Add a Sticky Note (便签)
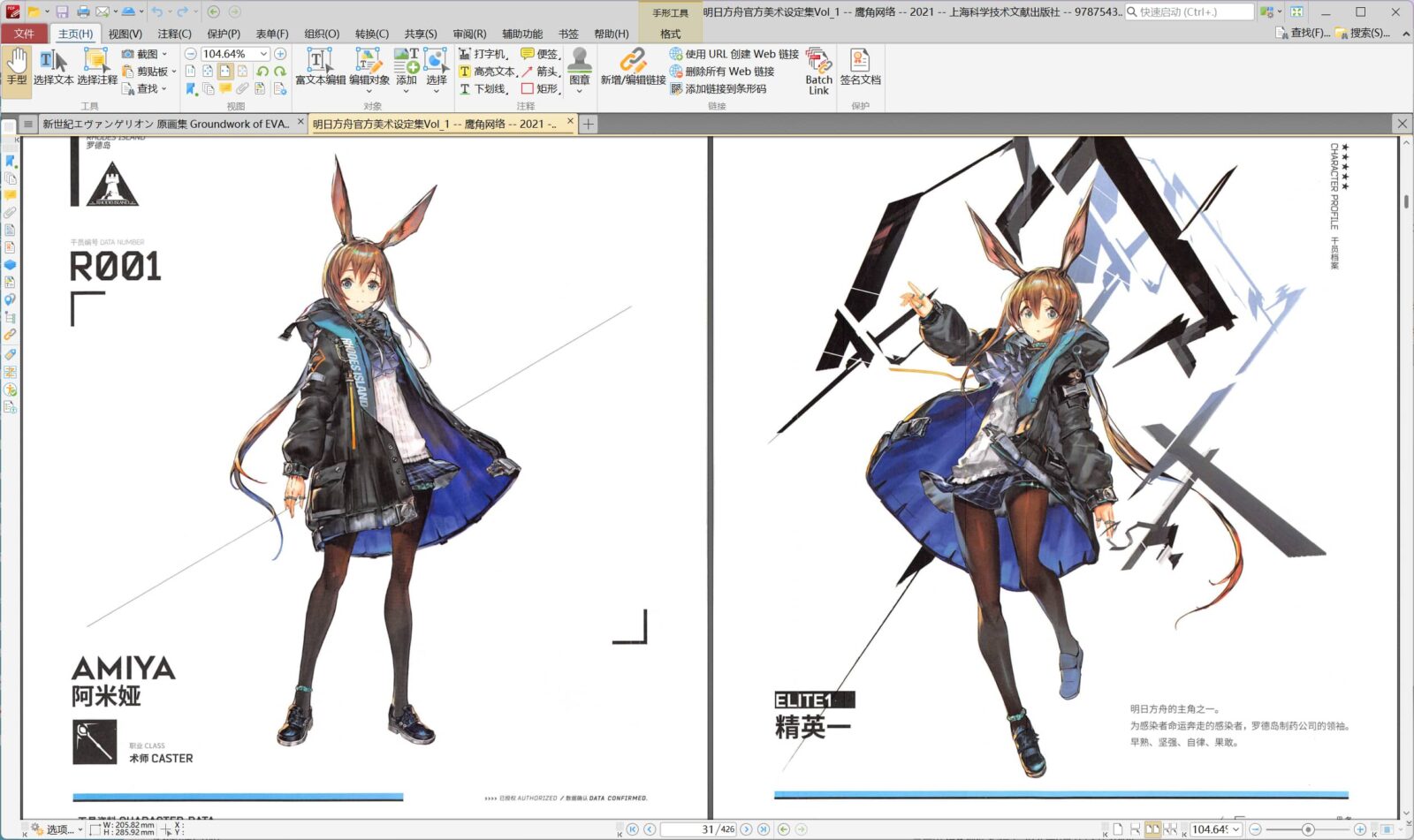This screenshot has height=840, width=1414. [x=539, y=54]
